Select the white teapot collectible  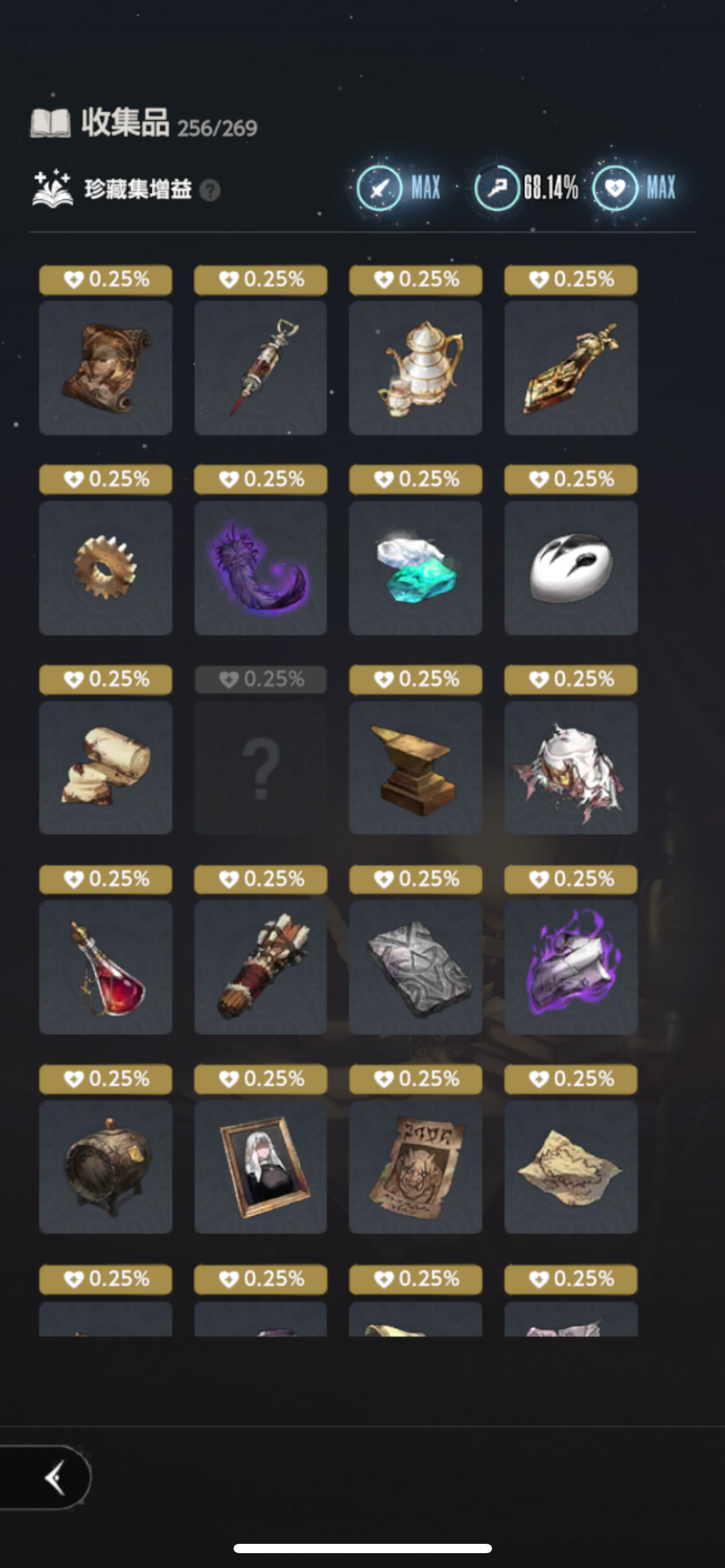coord(415,368)
